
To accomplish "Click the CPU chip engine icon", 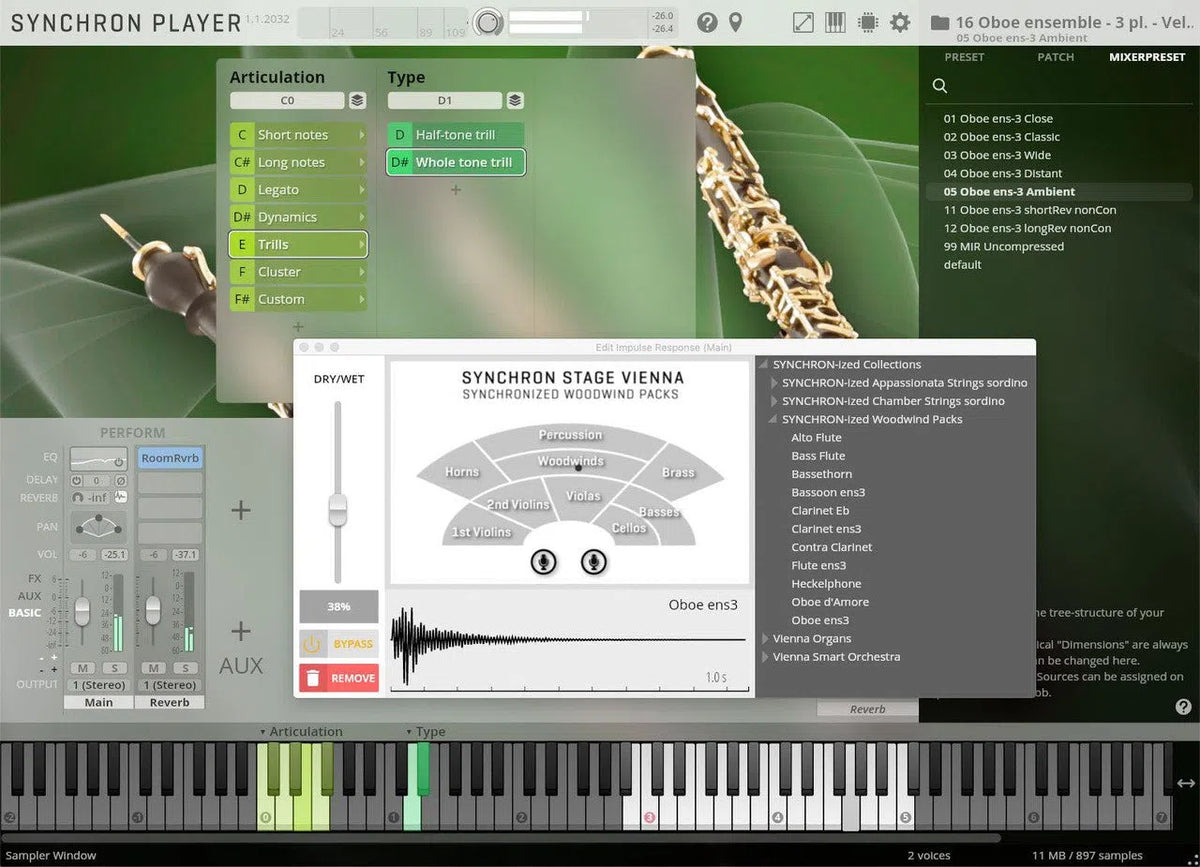I will (867, 22).
